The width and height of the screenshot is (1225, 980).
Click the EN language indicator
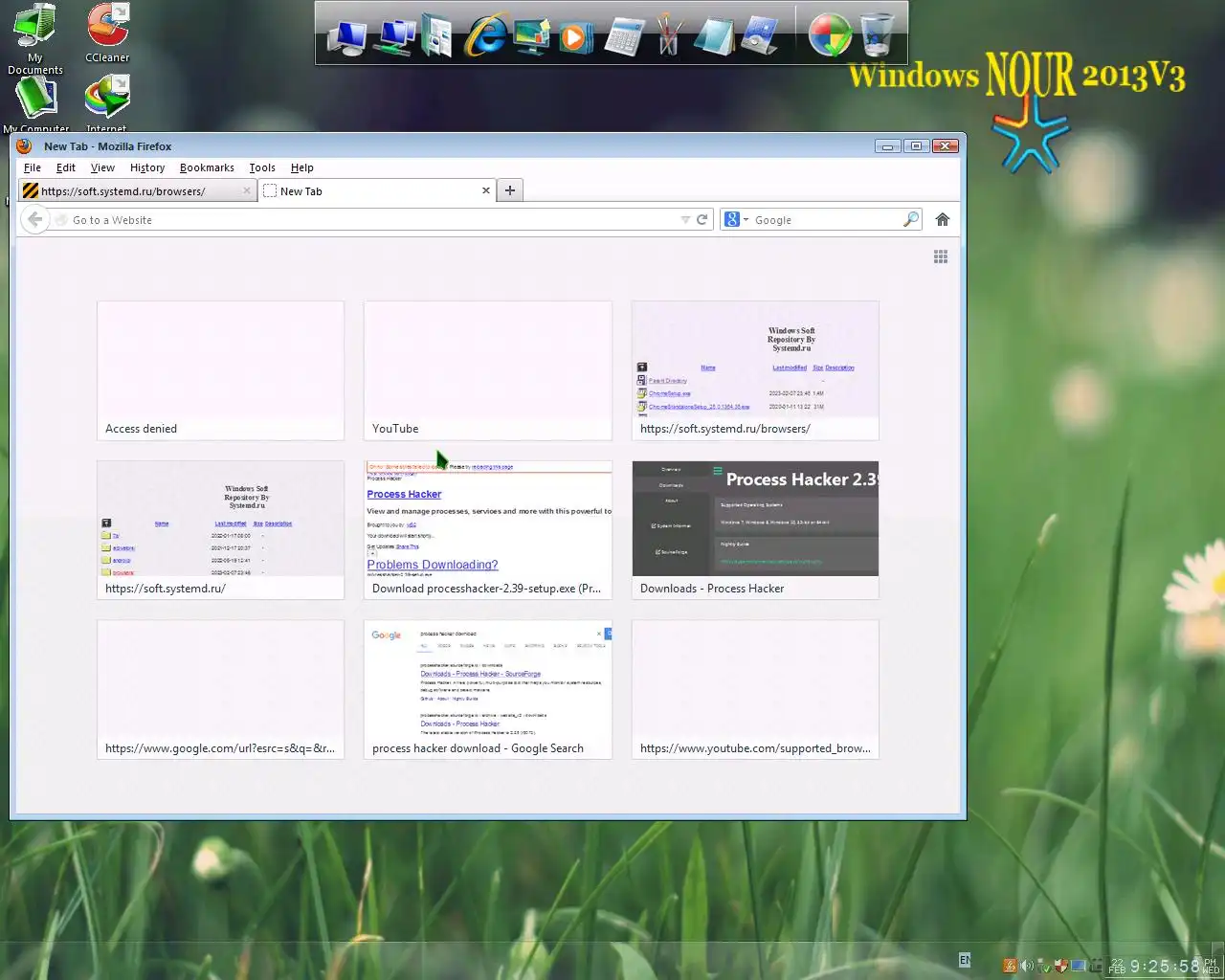pyautogui.click(x=965, y=960)
